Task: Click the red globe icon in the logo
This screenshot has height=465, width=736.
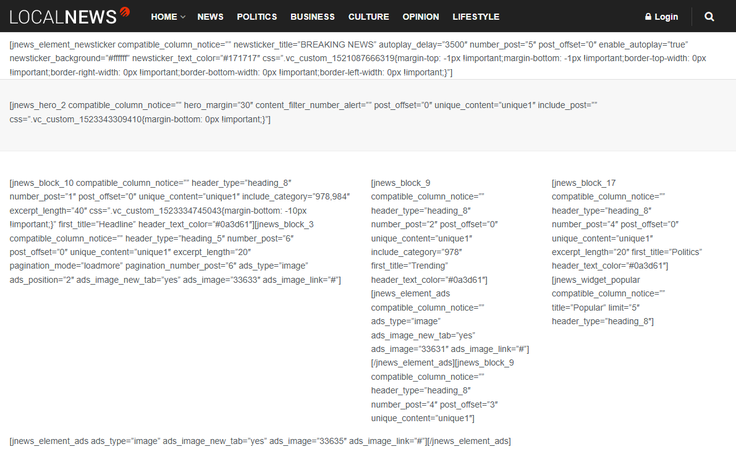Action: [x=125, y=12]
